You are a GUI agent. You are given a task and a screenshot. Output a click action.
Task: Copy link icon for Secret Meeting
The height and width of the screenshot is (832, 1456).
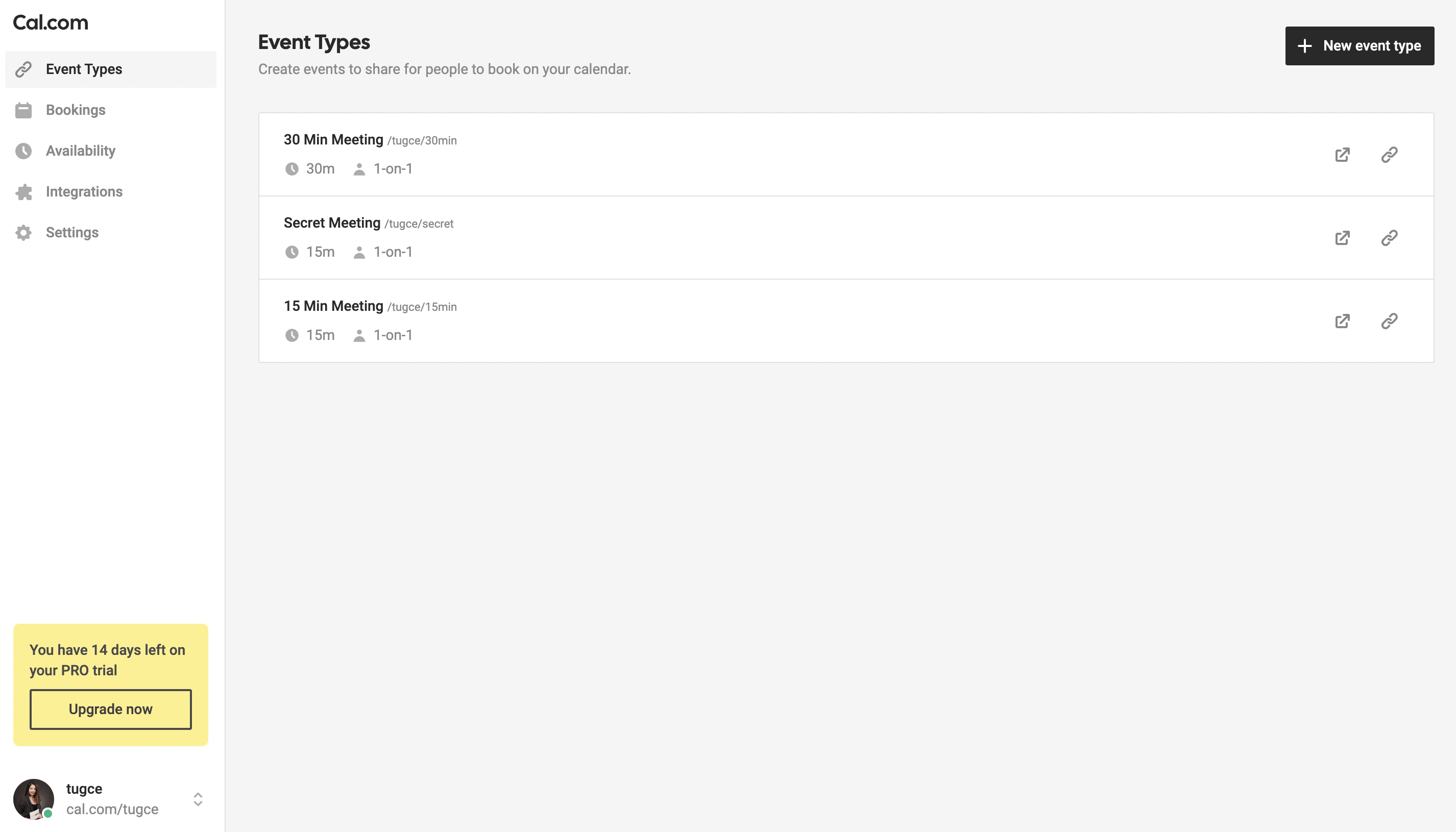click(x=1389, y=238)
